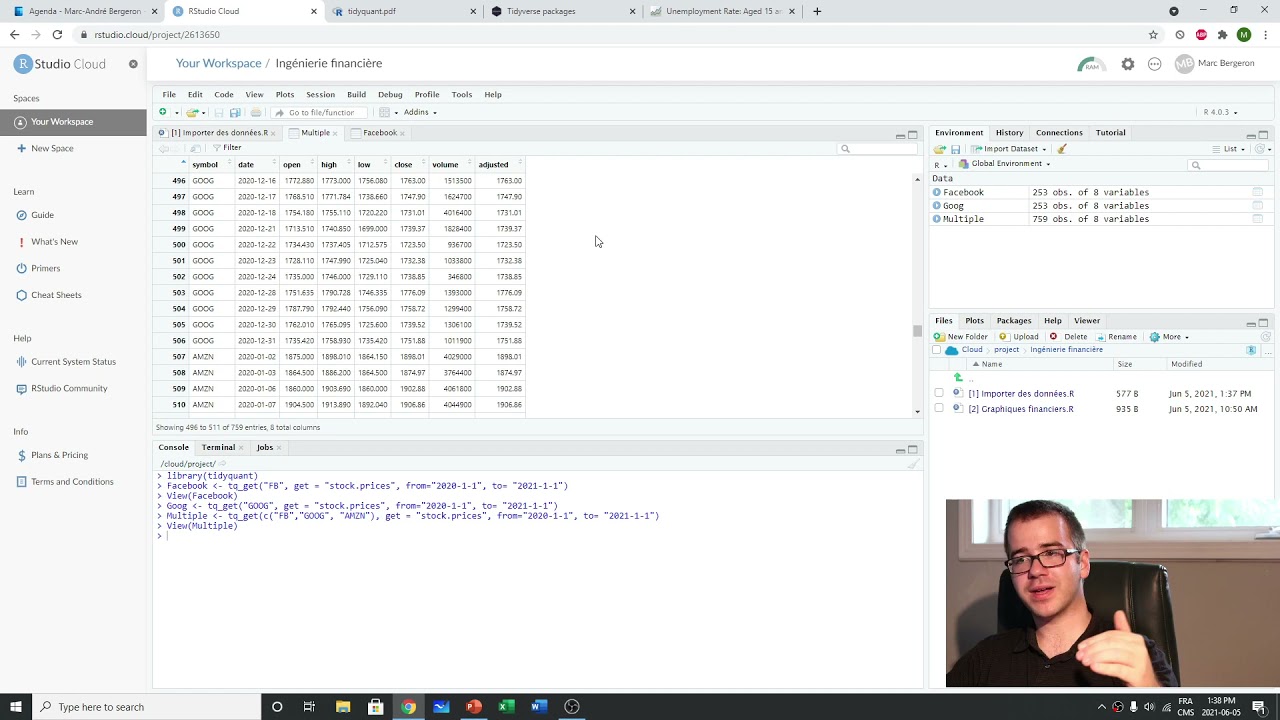Tick checkbox for [1] Importer des données.R
1280x720 pixels.
[939, 393]
